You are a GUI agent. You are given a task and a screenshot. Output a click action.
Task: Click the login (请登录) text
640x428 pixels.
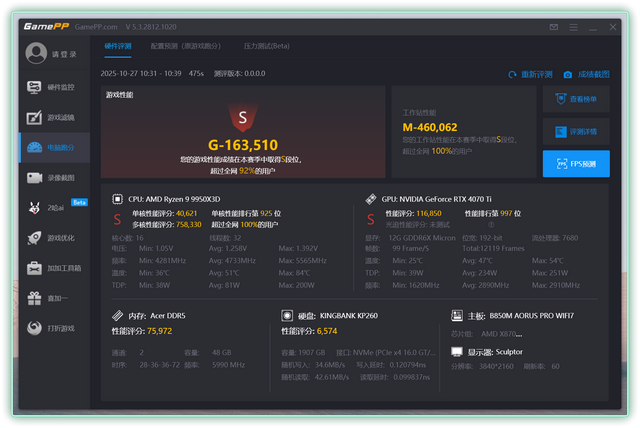[64, 54]
